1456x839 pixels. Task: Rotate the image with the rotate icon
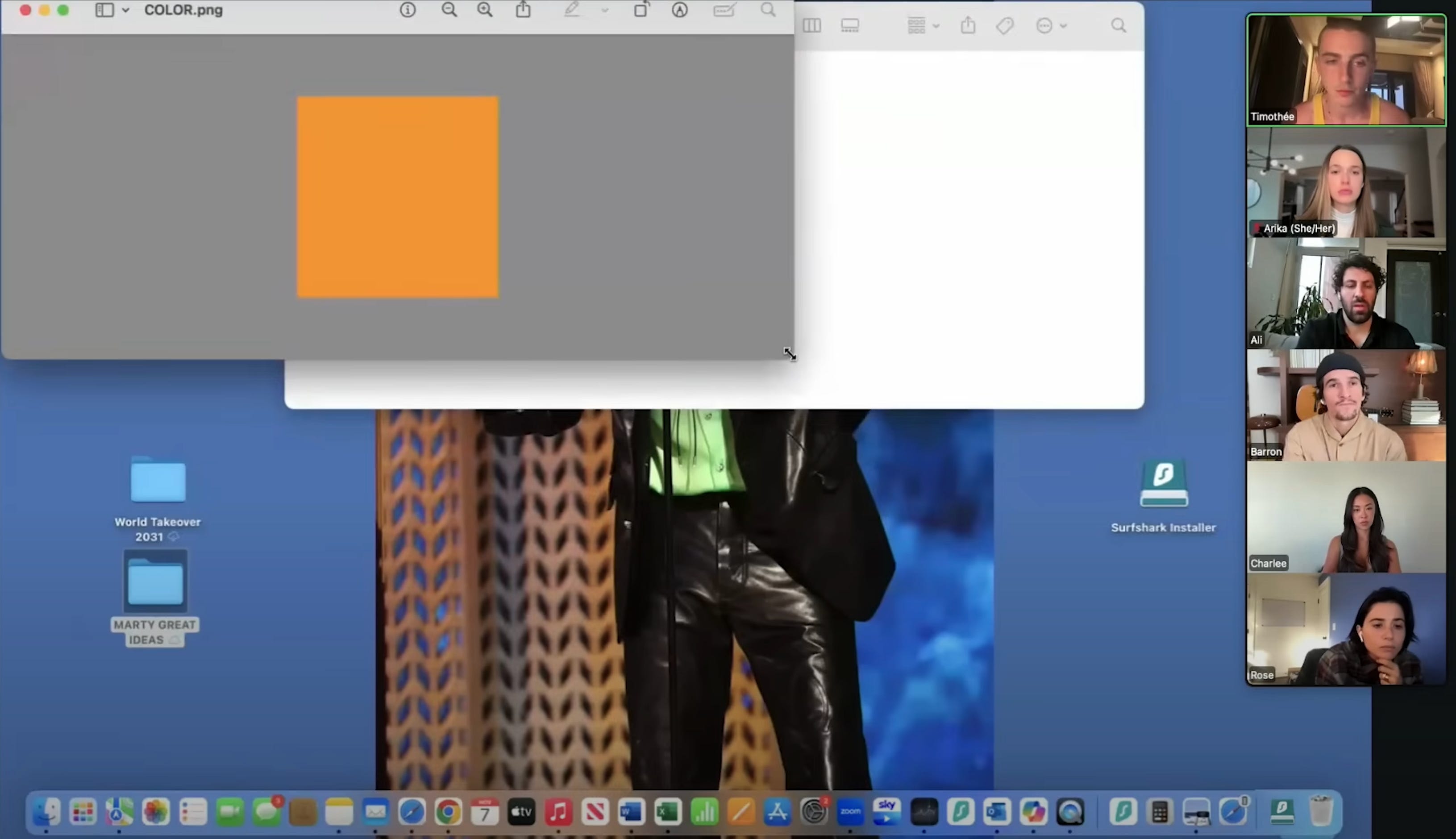(x=641, y=10)
